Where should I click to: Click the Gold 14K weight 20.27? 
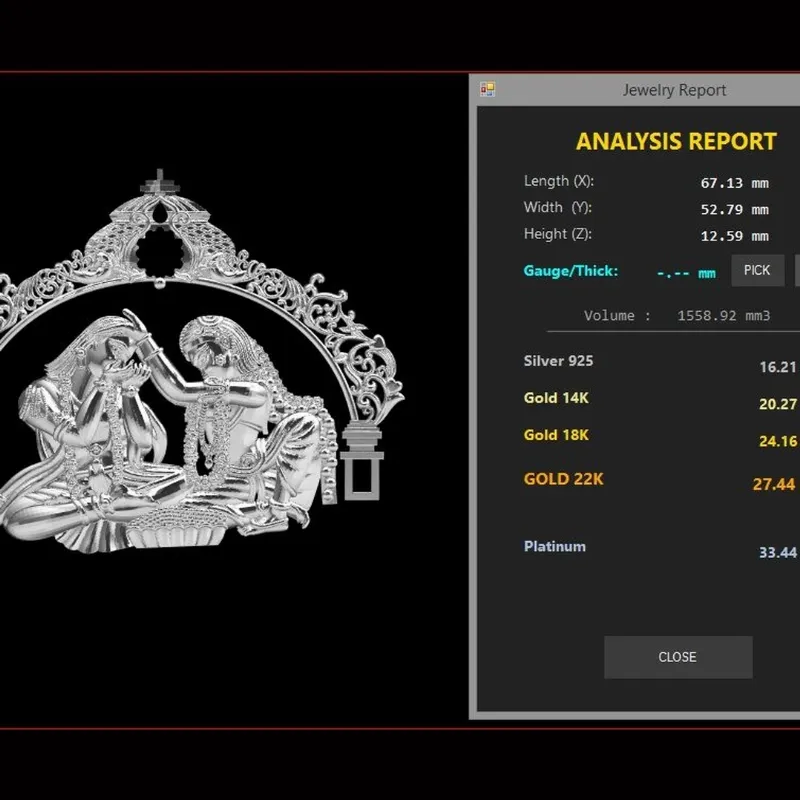[778, 404]
